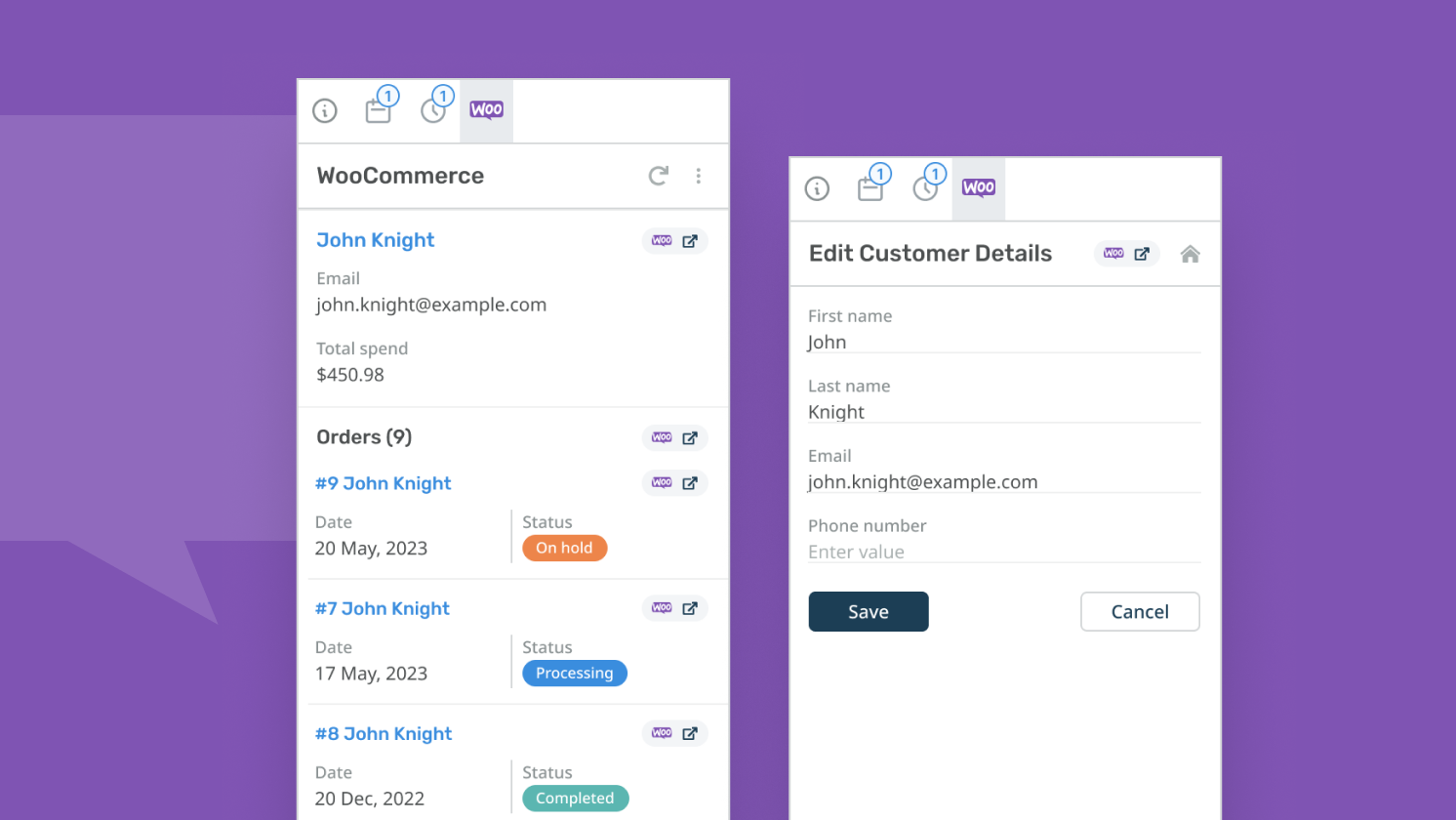
Task: Select the On hold status badge
Action: point(564,548)
